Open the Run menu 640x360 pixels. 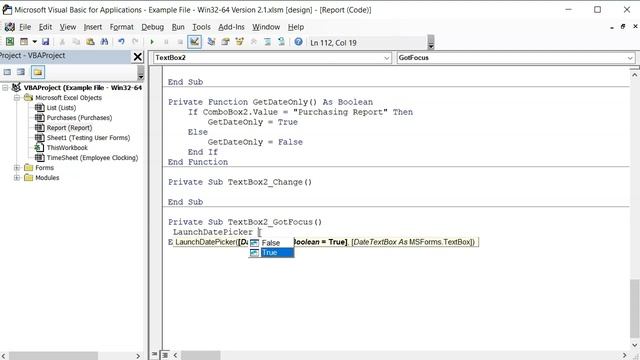click(178, 27)
